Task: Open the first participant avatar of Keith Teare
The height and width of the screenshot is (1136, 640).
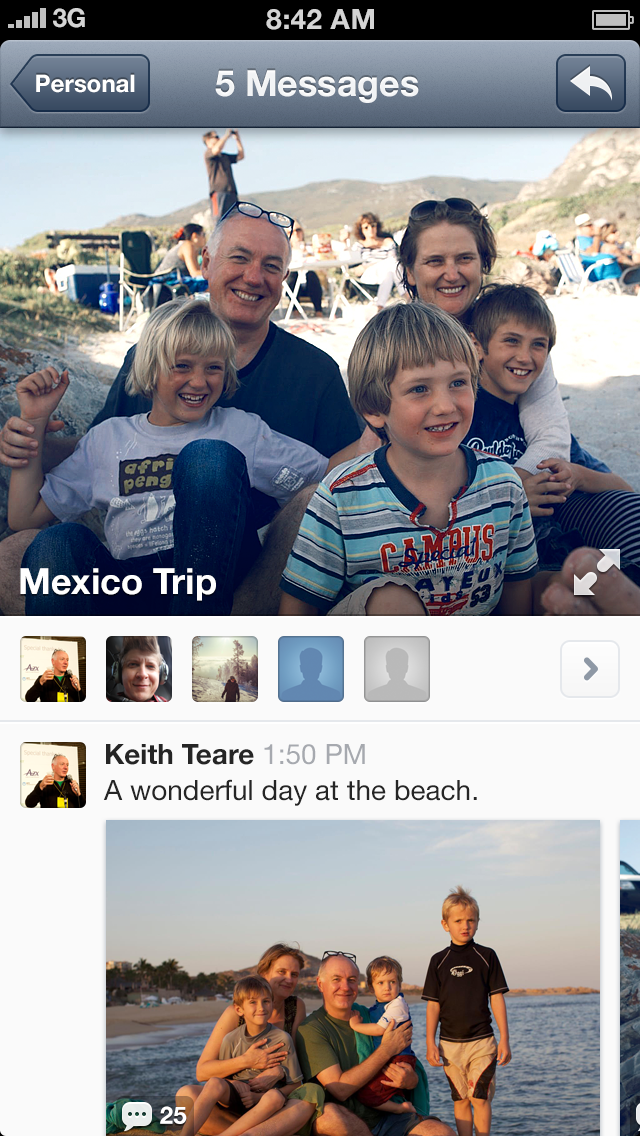Action: coord(53,669)
